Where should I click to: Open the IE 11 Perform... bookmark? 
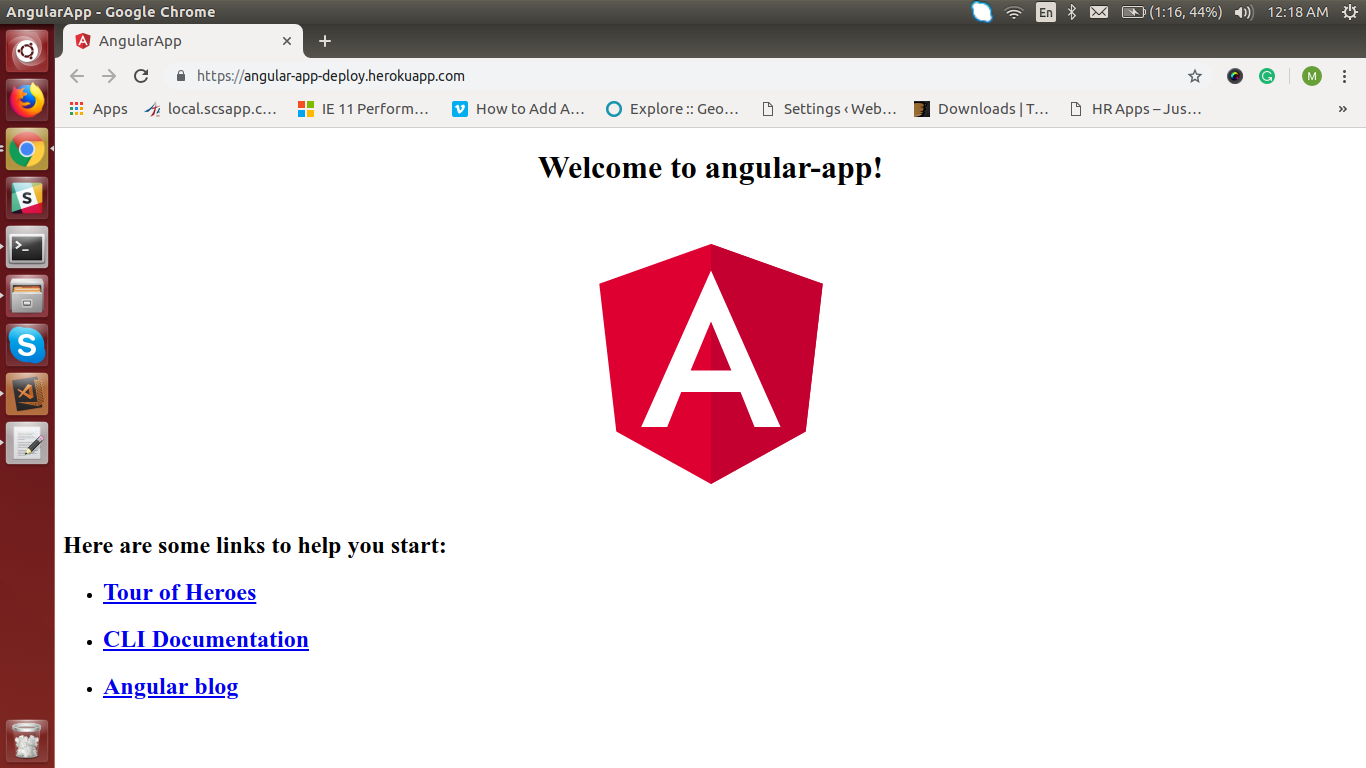point(363,109)
